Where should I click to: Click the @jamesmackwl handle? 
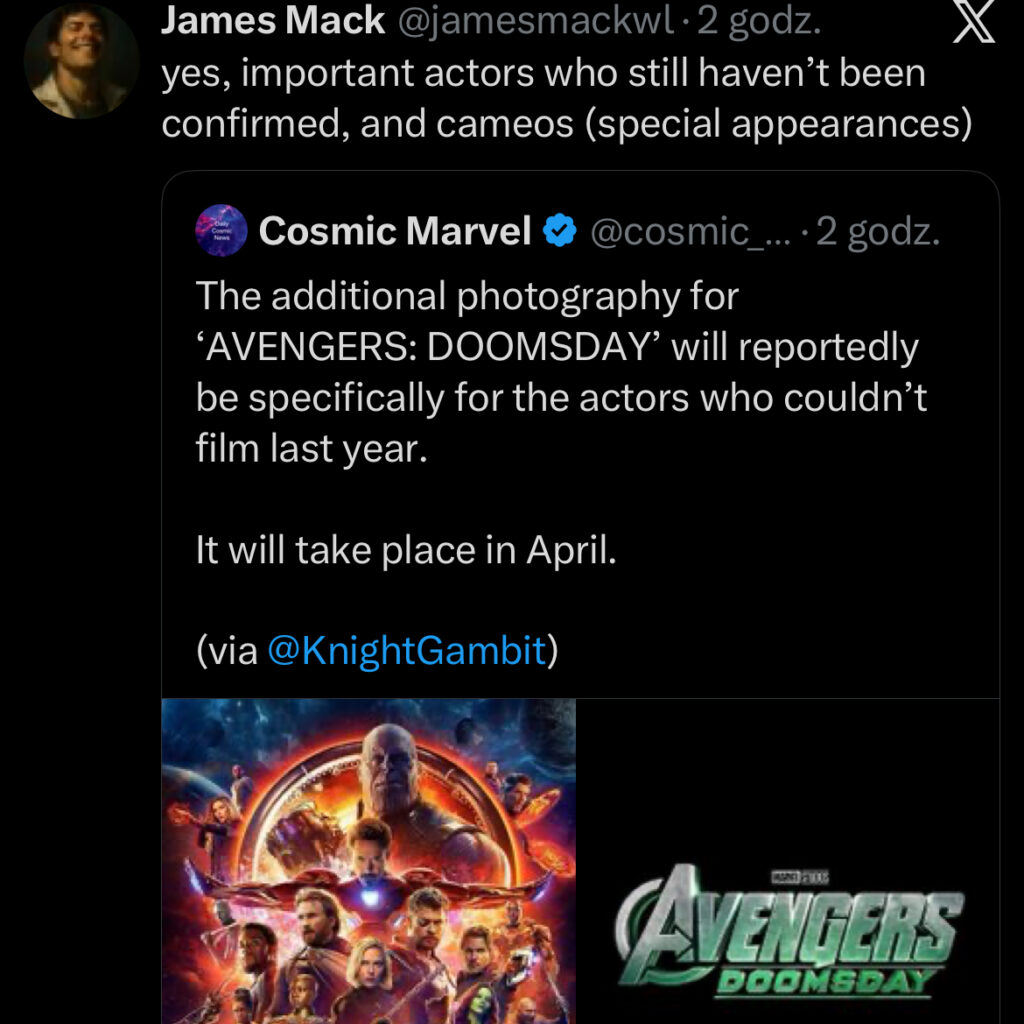pos(535,20)
